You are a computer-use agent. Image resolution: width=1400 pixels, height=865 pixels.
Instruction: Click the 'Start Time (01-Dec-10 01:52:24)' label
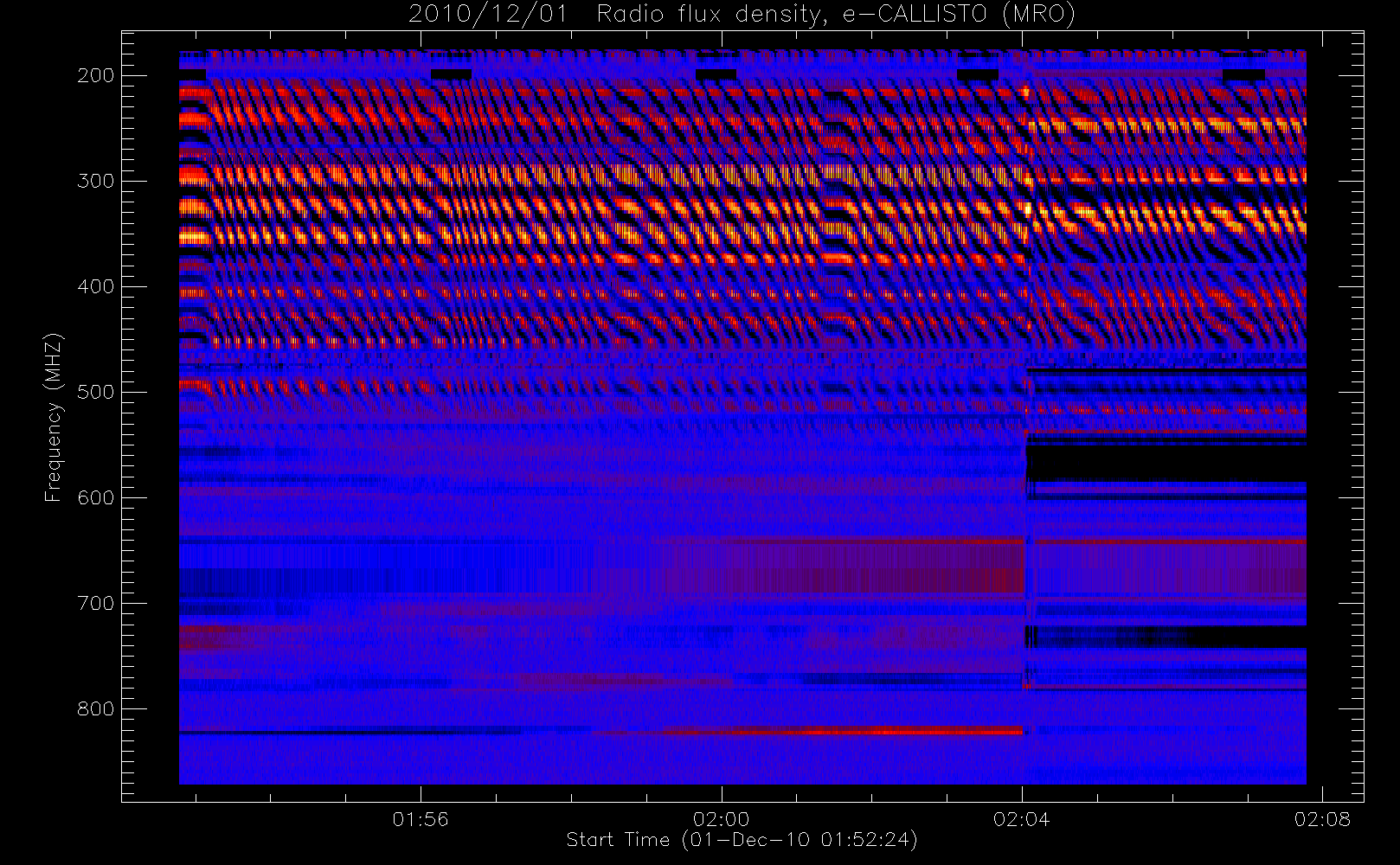[x=742, y=840]
